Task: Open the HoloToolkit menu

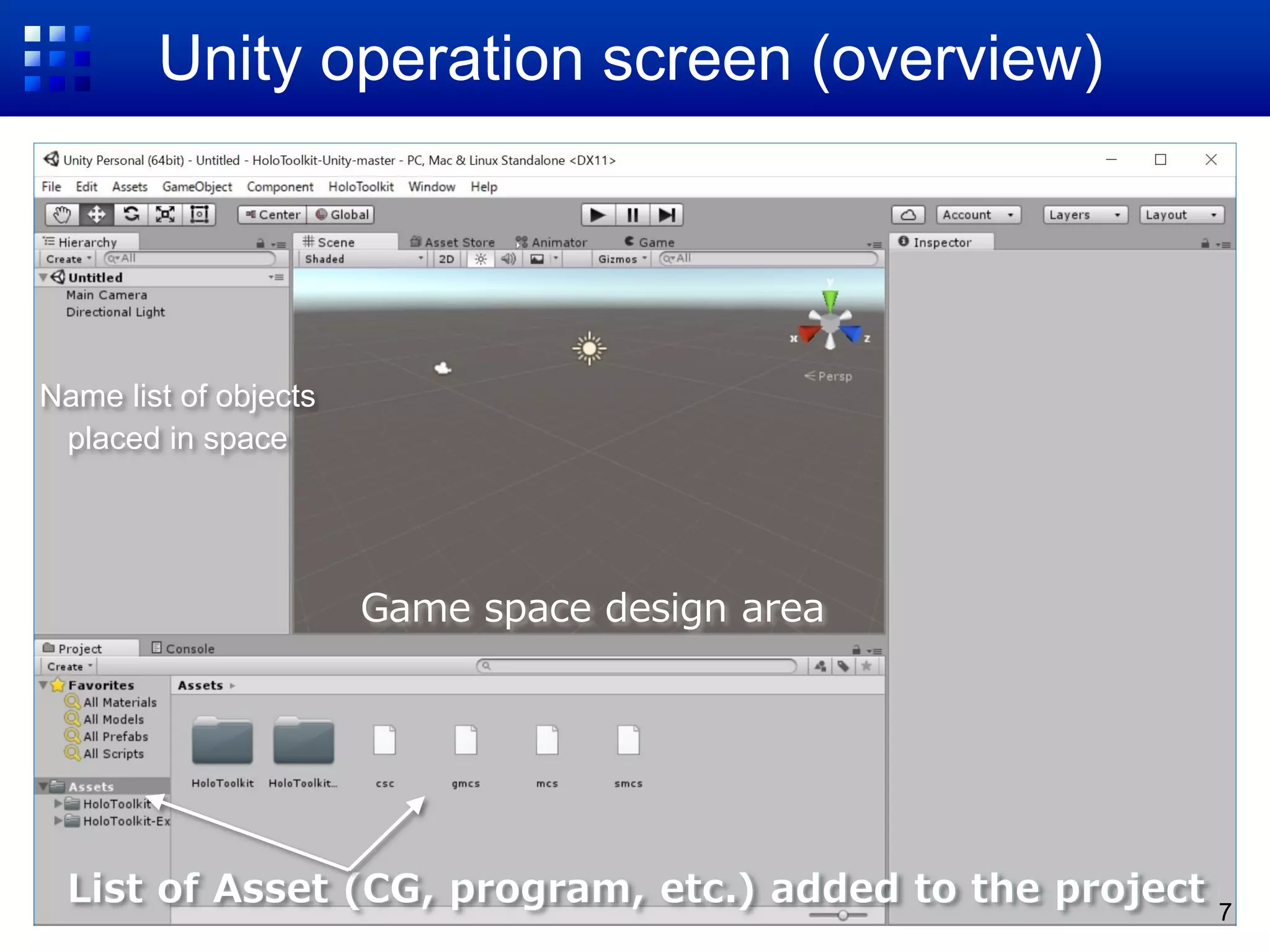Action: [x=361, y=187]
